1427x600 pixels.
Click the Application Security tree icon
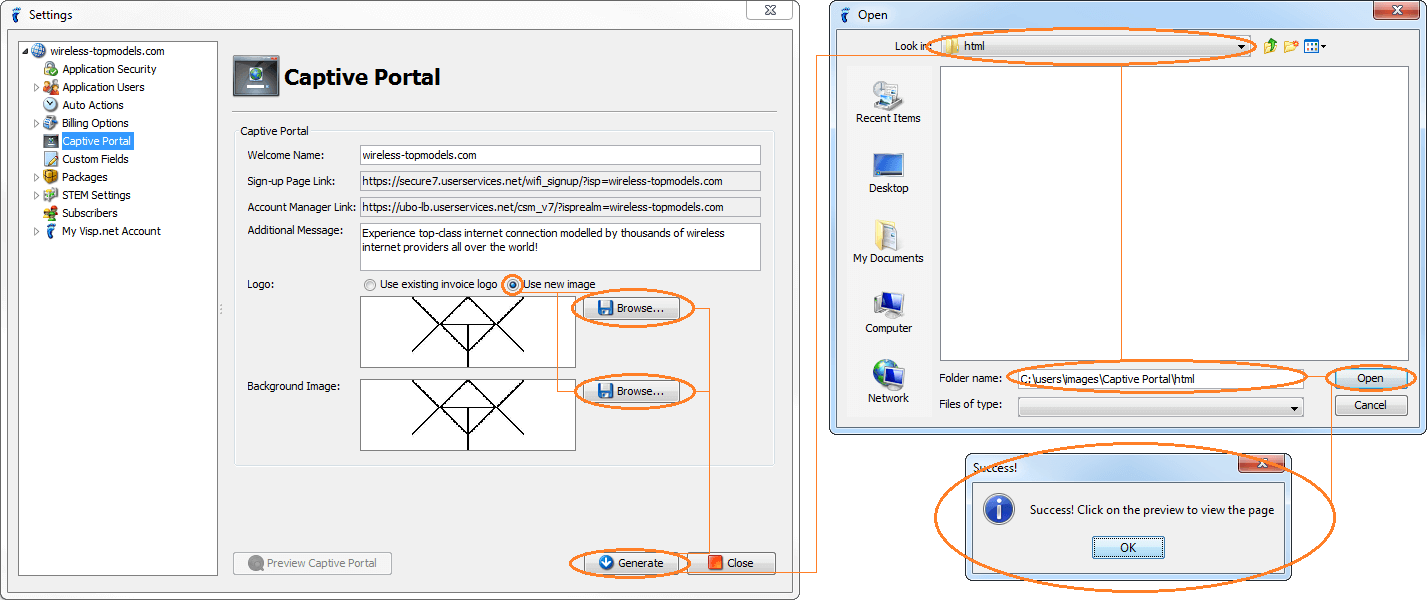(51, 69)
